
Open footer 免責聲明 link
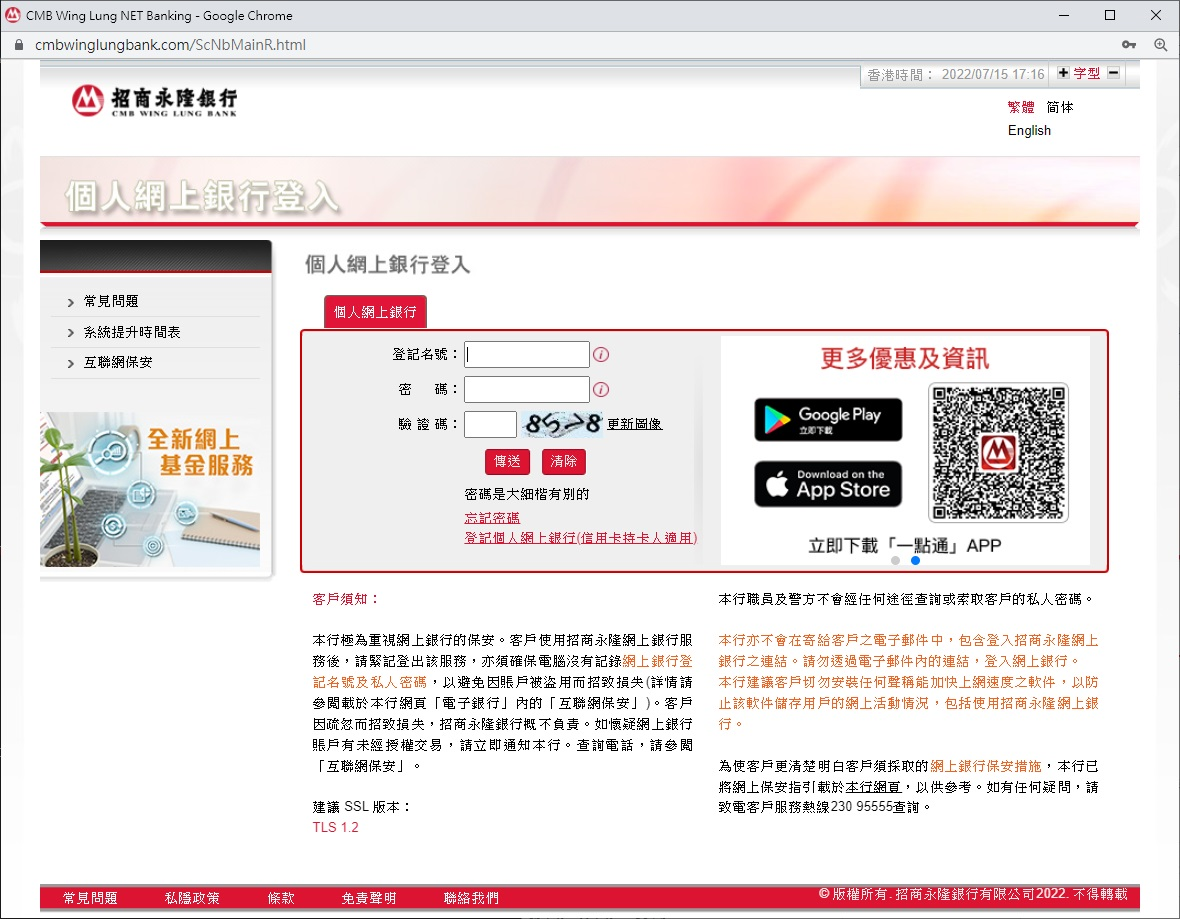(x=369, y=898)
